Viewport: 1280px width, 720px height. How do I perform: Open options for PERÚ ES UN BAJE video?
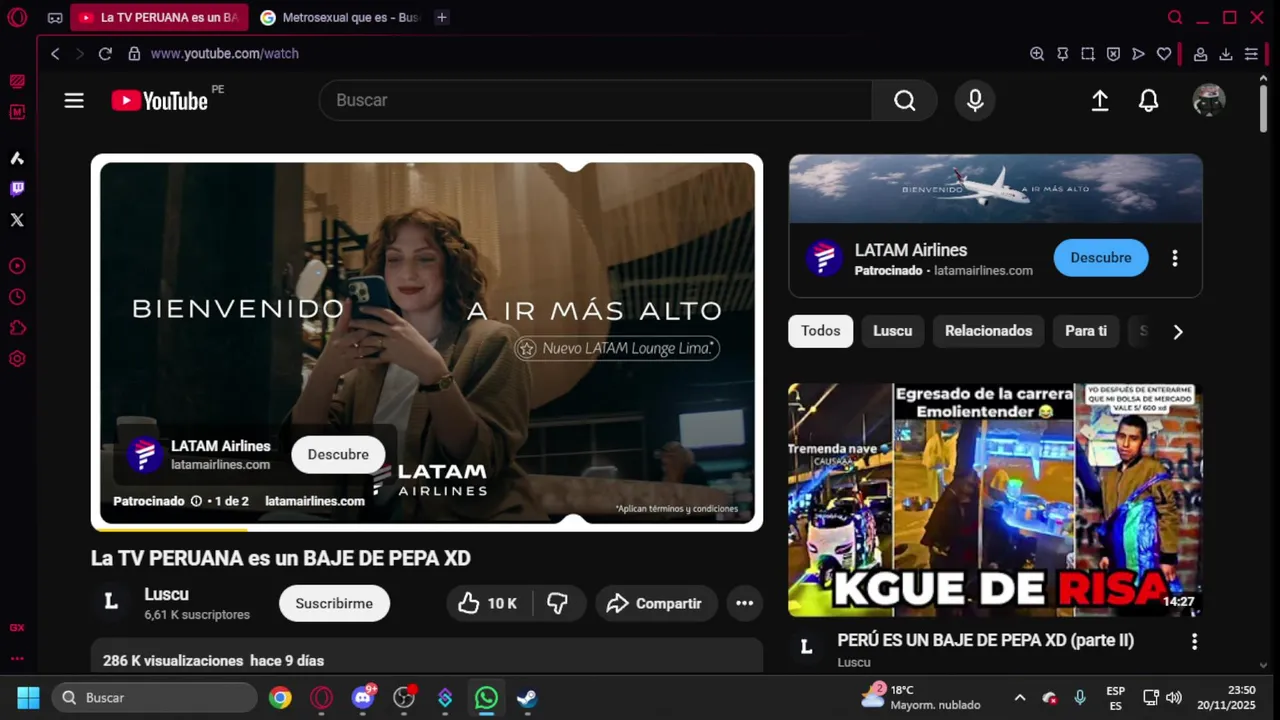click(x=1194, y=642)
